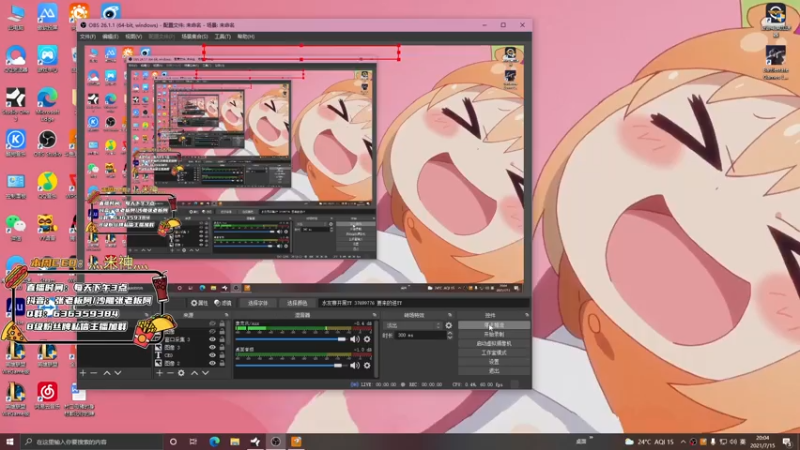Click first mixer channel volume slider
Image resolution: width=800 pixels, height=450 pixels.
coord(291,339)
